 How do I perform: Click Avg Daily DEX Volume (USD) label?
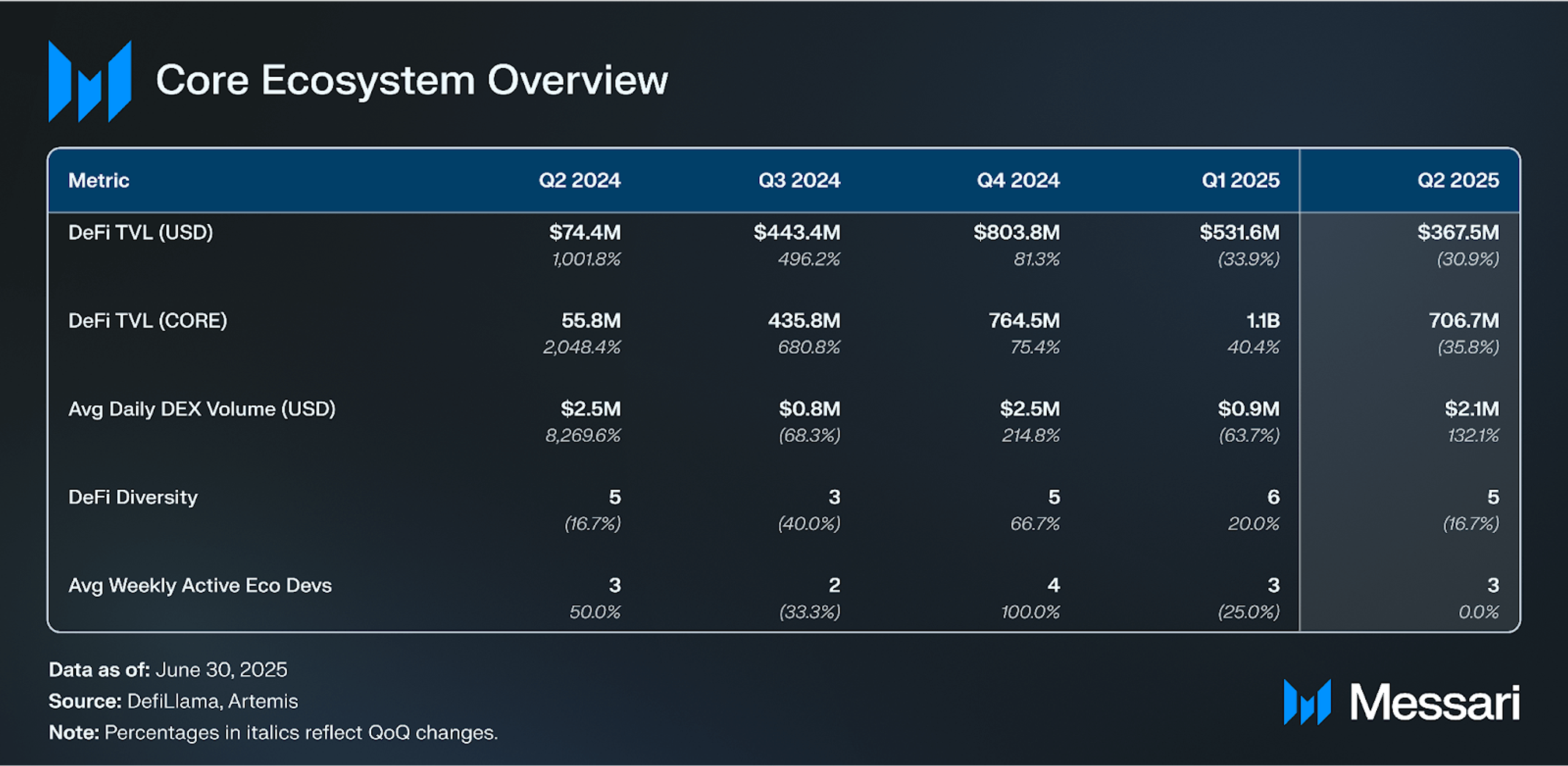point(202,409)
